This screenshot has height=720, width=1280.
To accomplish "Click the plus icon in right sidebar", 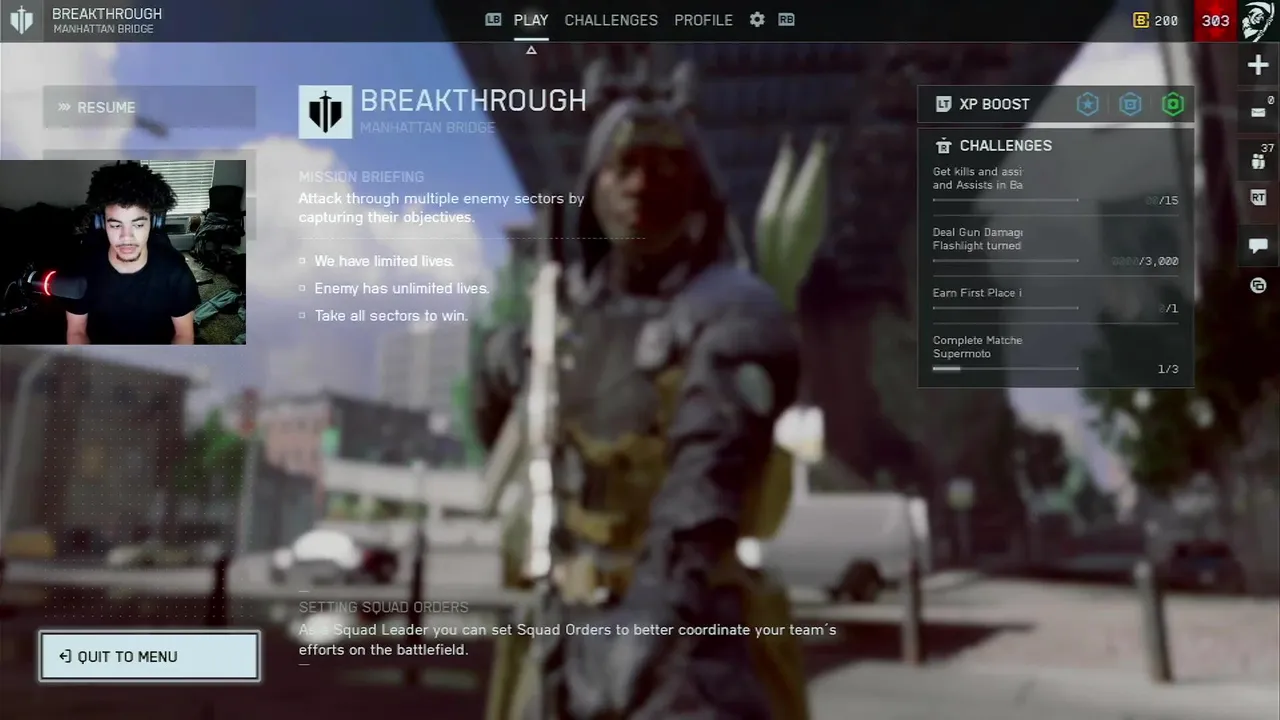I will (x=1258, y=65).
